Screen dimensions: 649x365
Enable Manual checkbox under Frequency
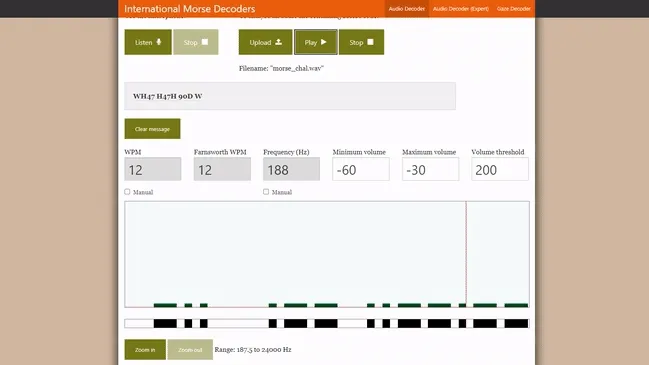(x=266, y=192)
